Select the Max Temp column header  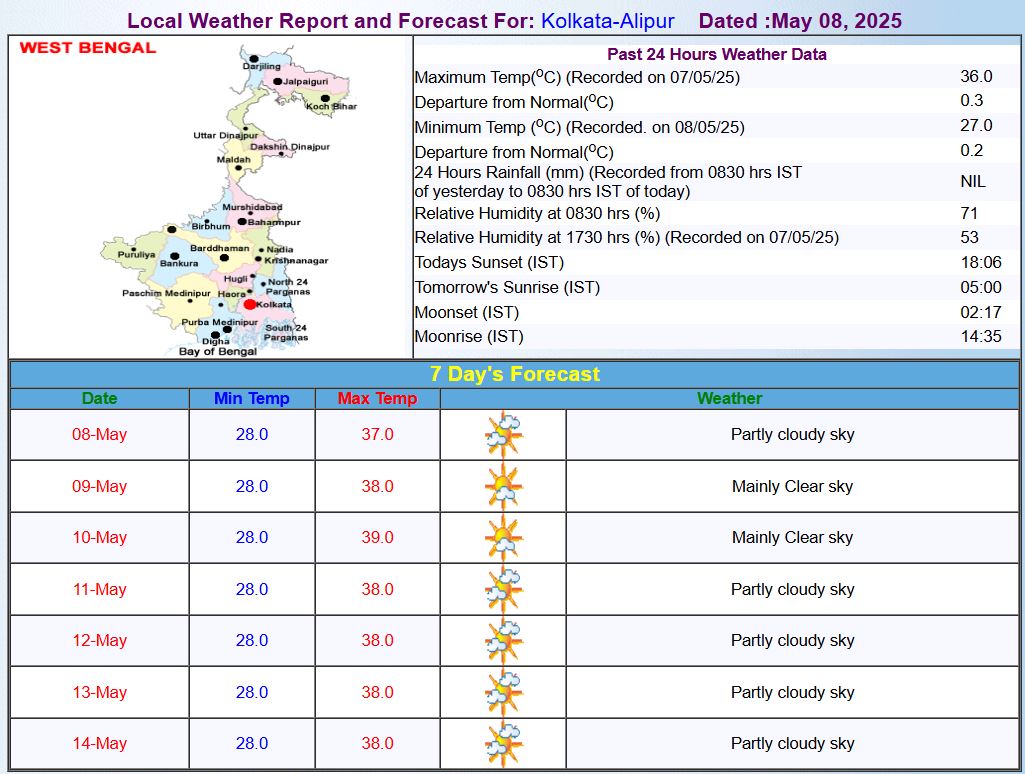coord(376,398)
